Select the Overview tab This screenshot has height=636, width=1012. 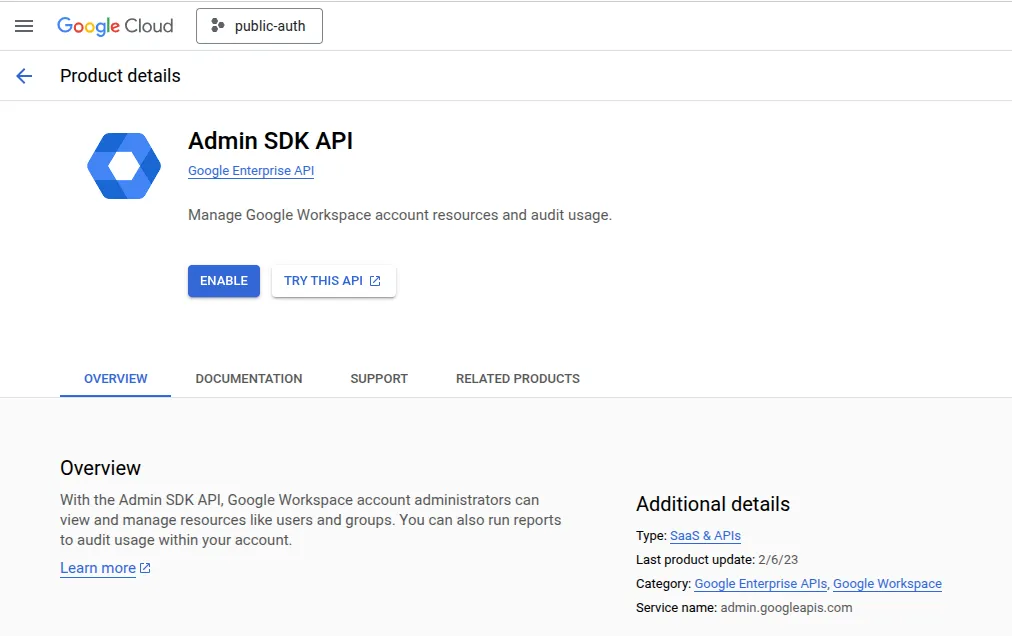(115, 378)
